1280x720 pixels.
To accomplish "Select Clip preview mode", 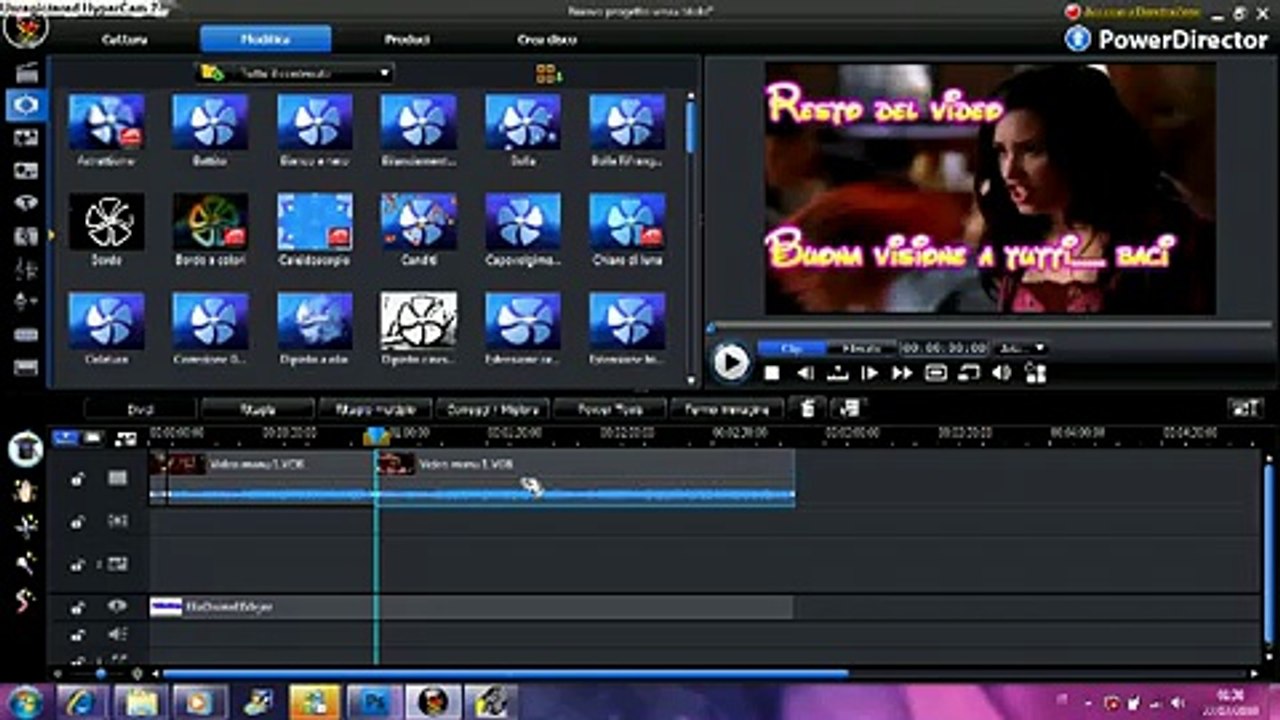I will click(x=792, y=348).
